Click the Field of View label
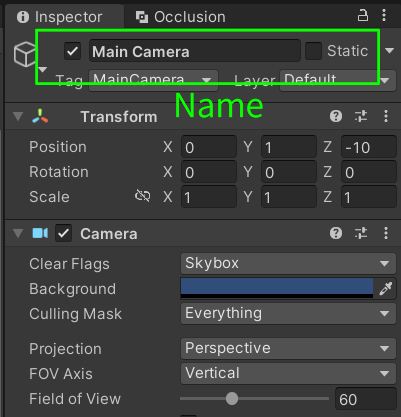The width and height of the screenshot is (401, 417). (75, 399)
